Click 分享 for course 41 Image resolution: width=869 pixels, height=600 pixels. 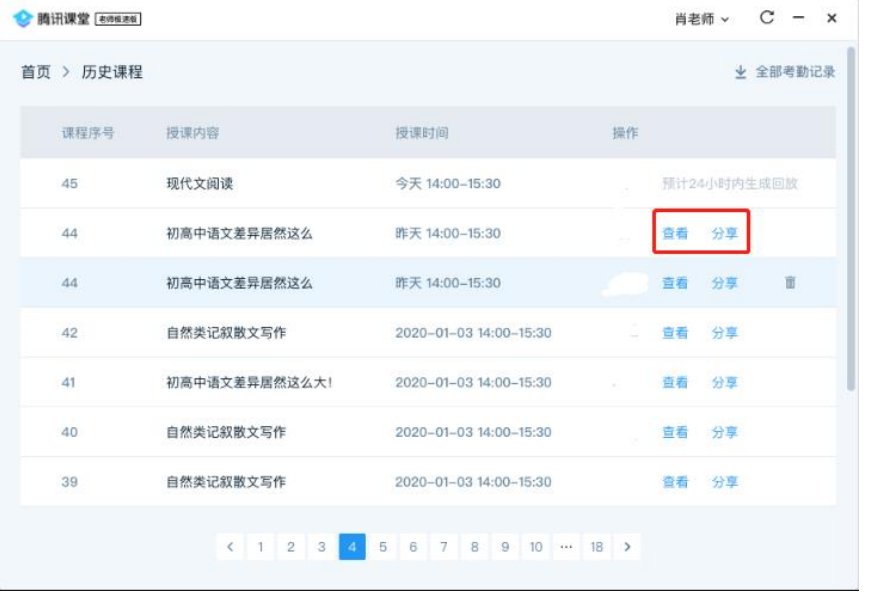pos(724,382)
